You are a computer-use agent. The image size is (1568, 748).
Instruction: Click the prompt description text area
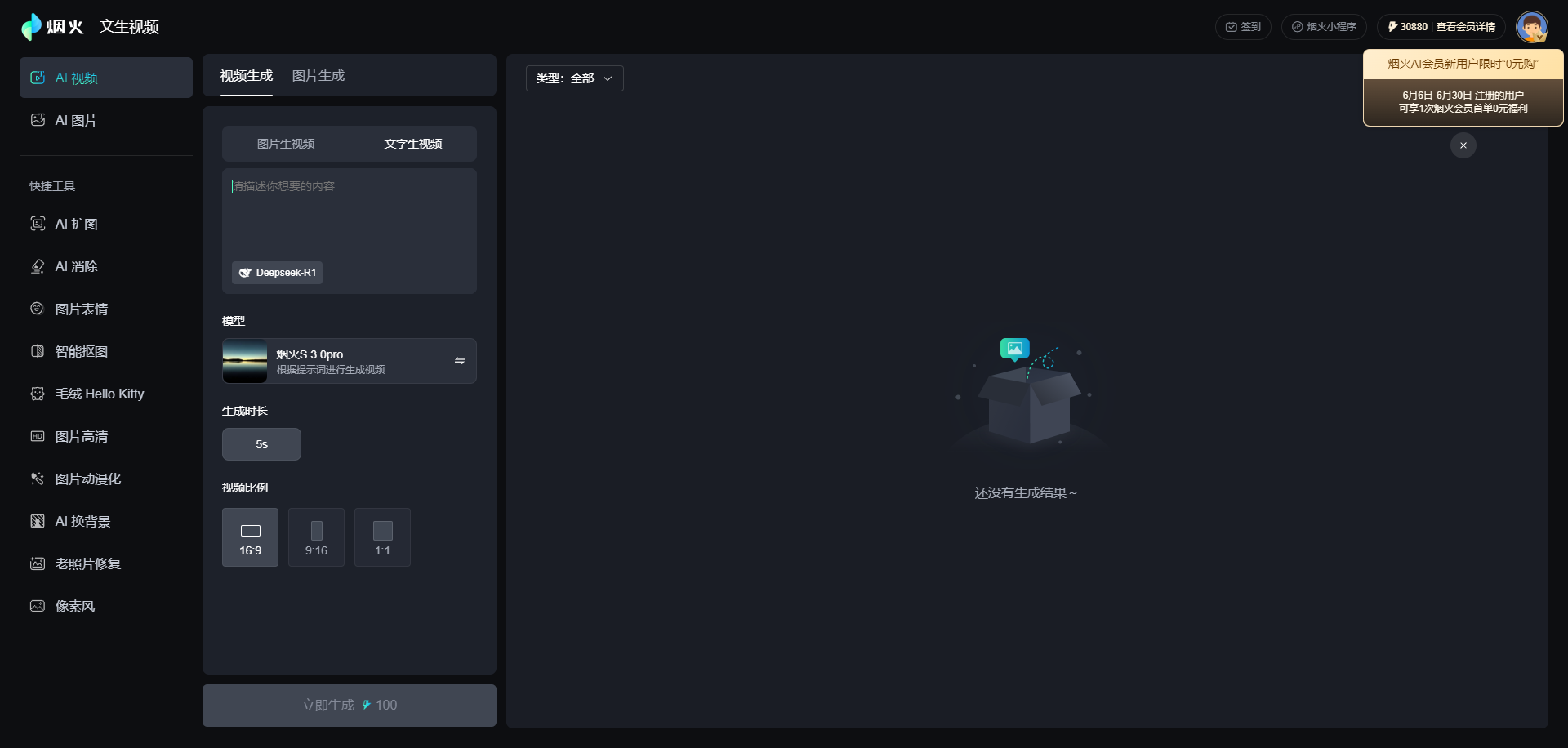[x=350, y=214]
